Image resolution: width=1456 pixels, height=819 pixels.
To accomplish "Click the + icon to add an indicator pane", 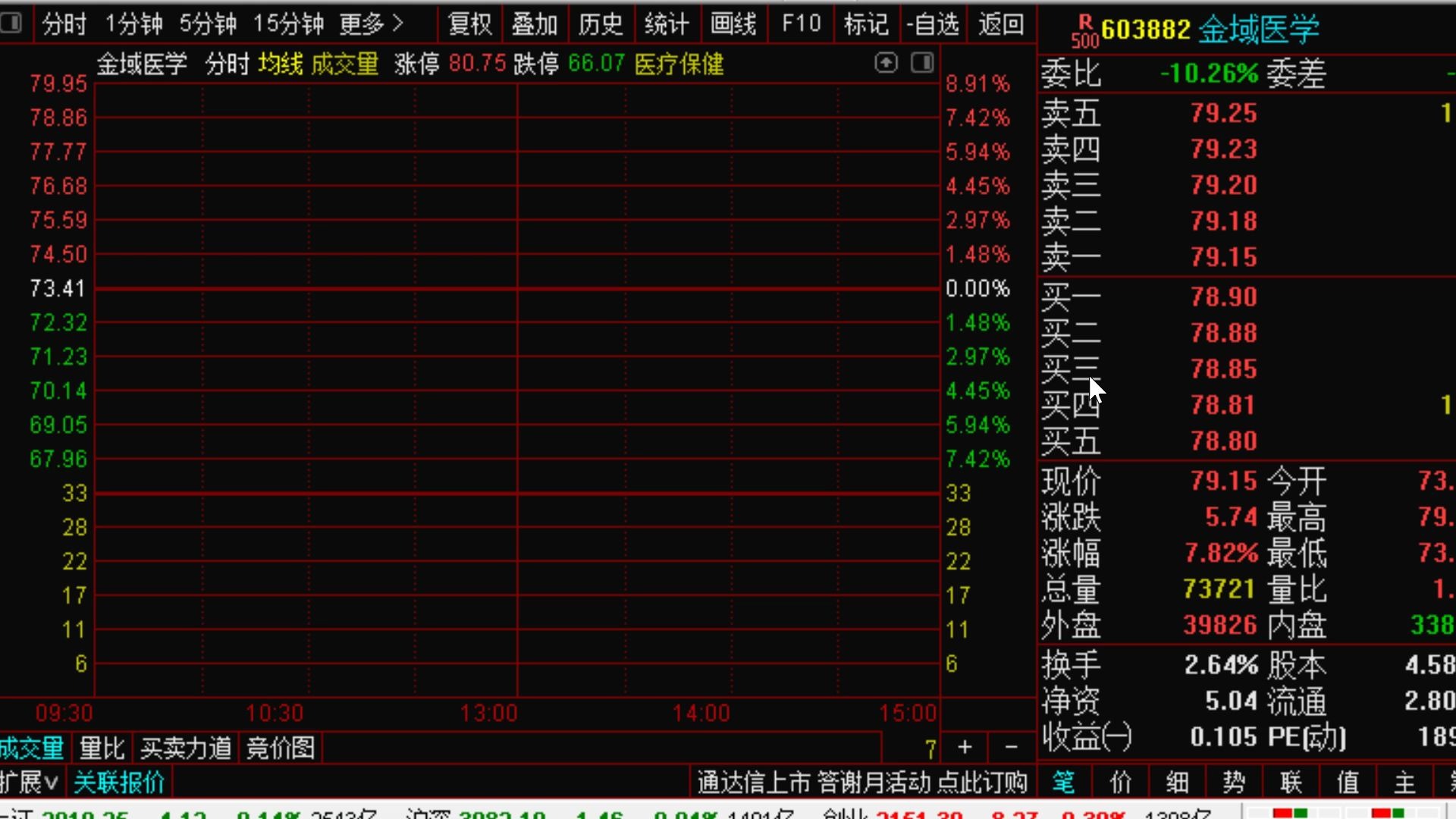I will click(964, 747).
